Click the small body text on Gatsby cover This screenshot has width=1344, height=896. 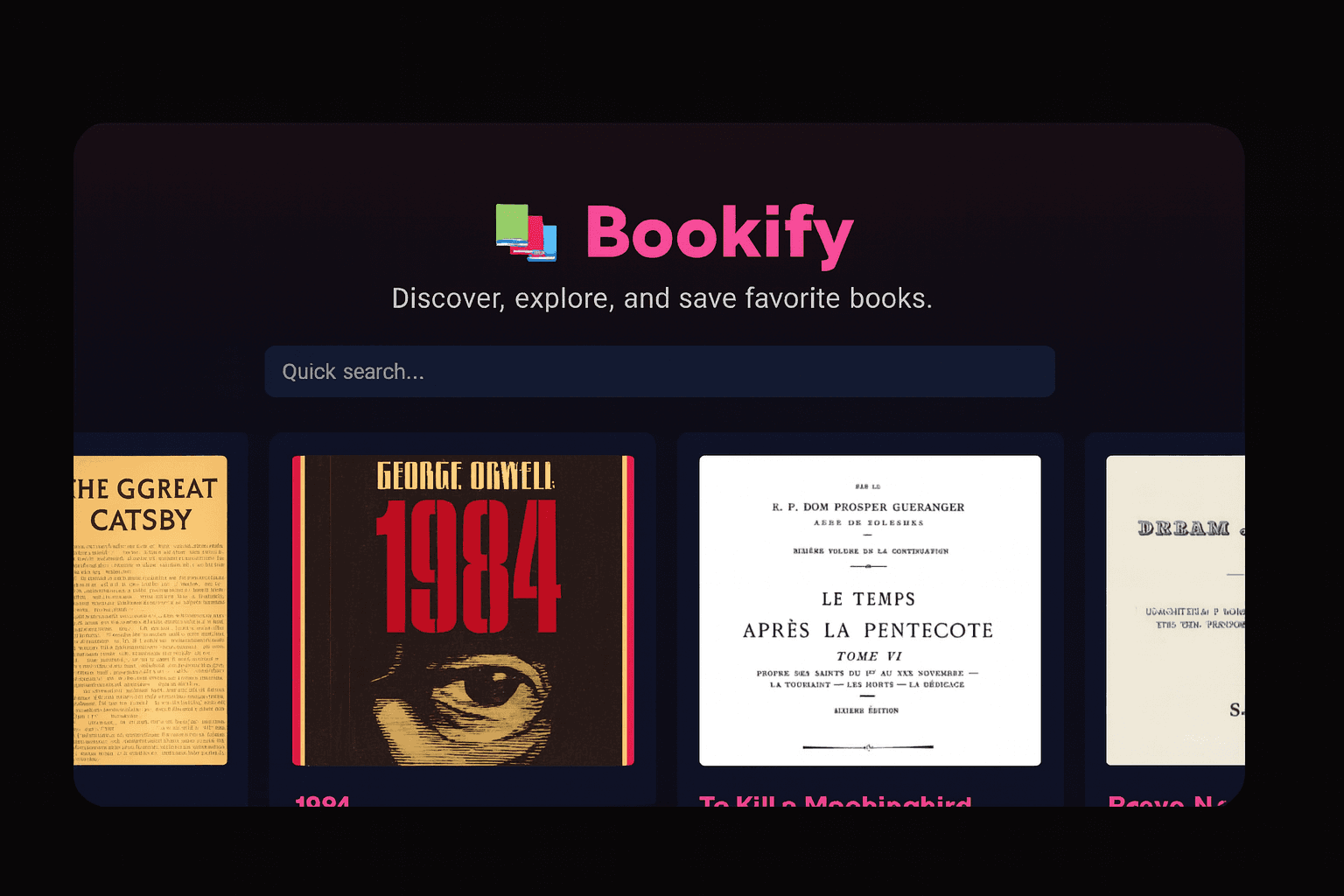click(150, 651)
